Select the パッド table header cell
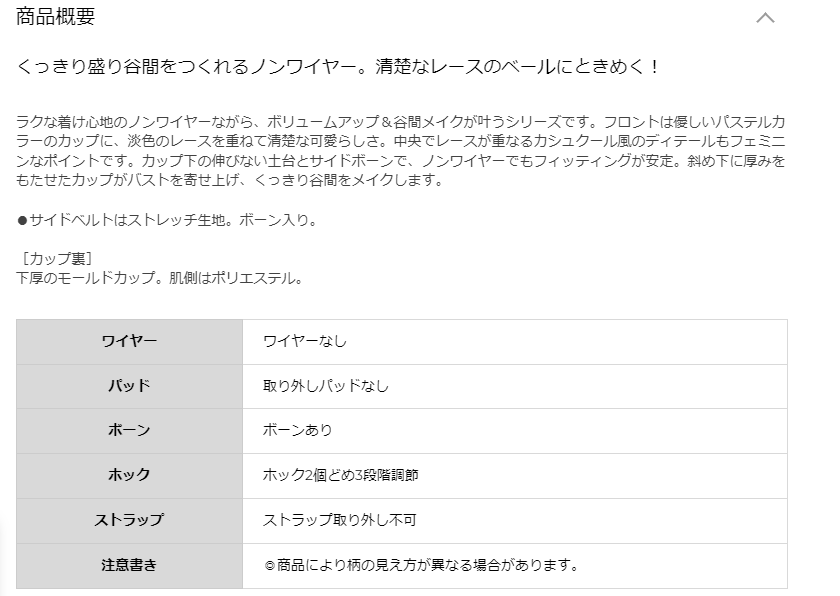Screen dimensions: 840x596 130,386
